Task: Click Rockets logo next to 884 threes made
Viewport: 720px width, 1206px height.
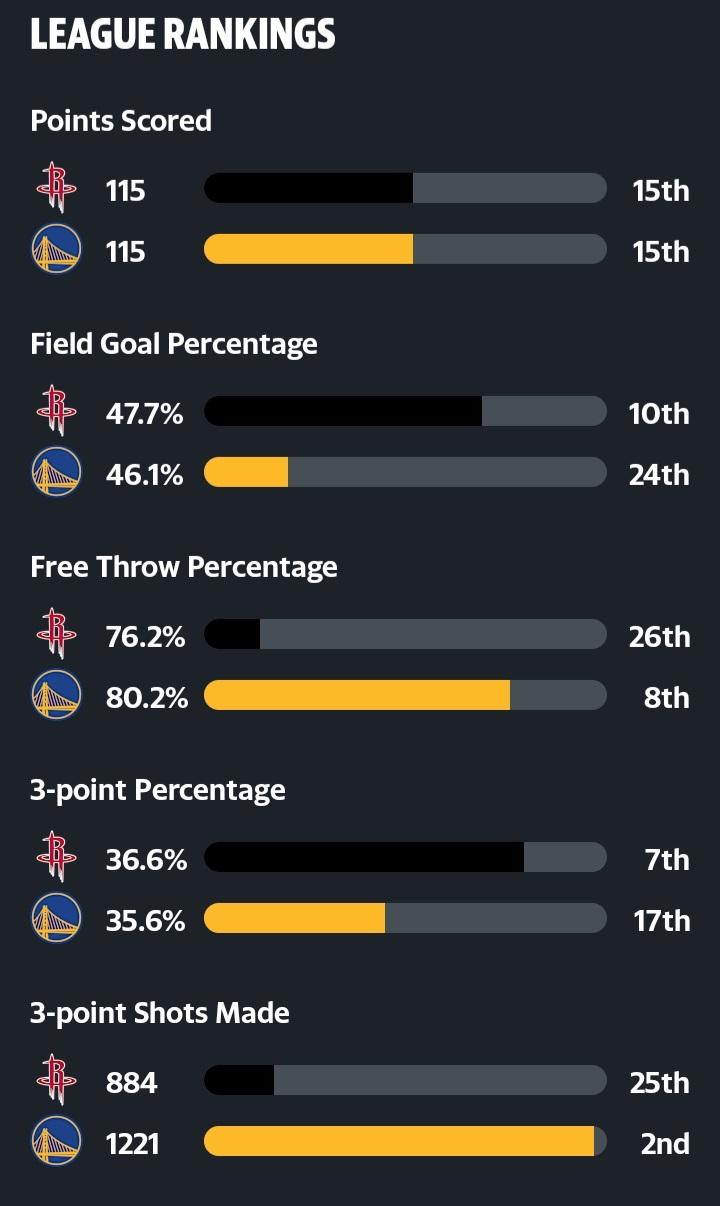Action: 56,1080
